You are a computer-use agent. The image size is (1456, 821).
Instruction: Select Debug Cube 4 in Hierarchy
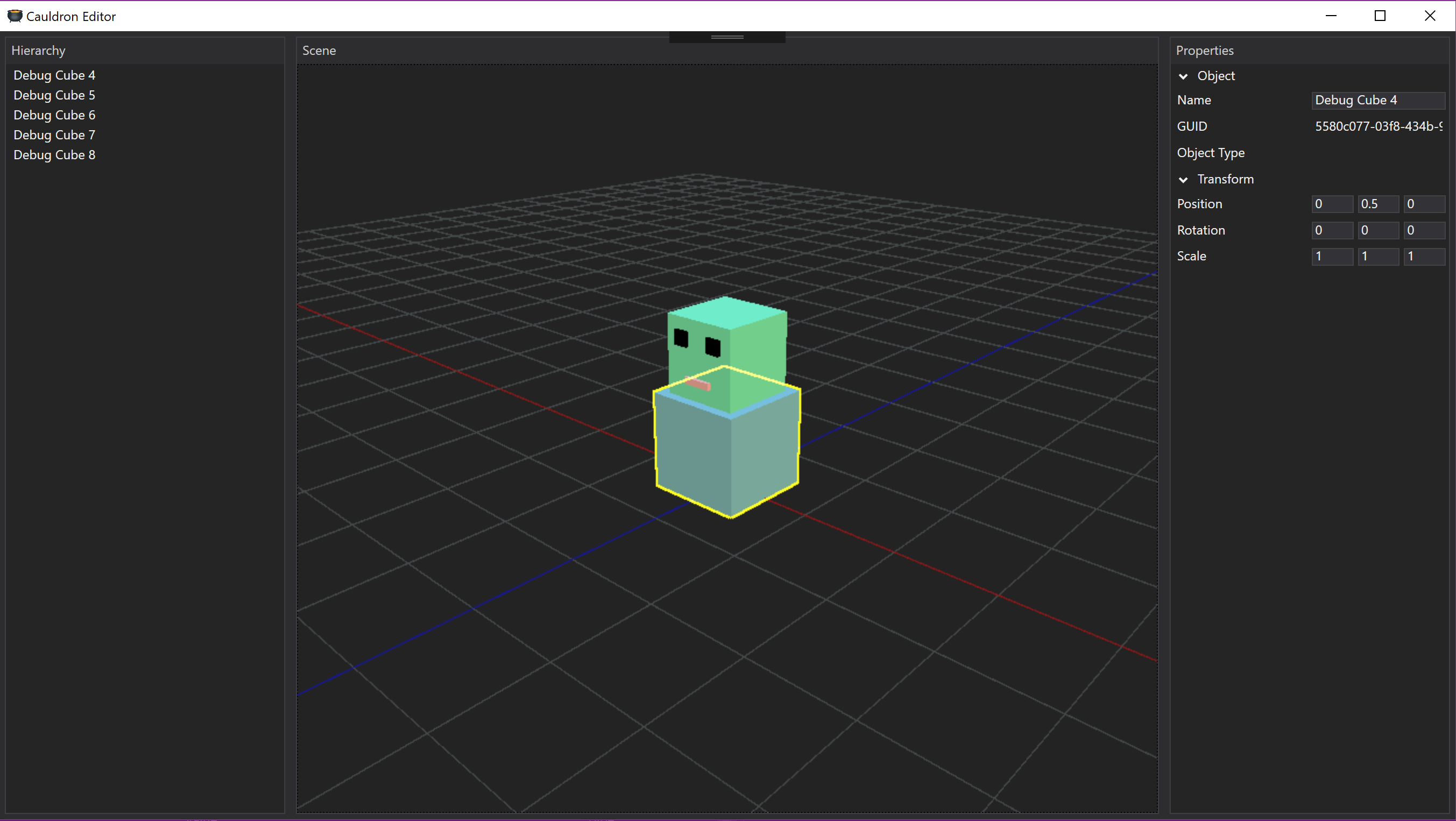pos(54,75)
